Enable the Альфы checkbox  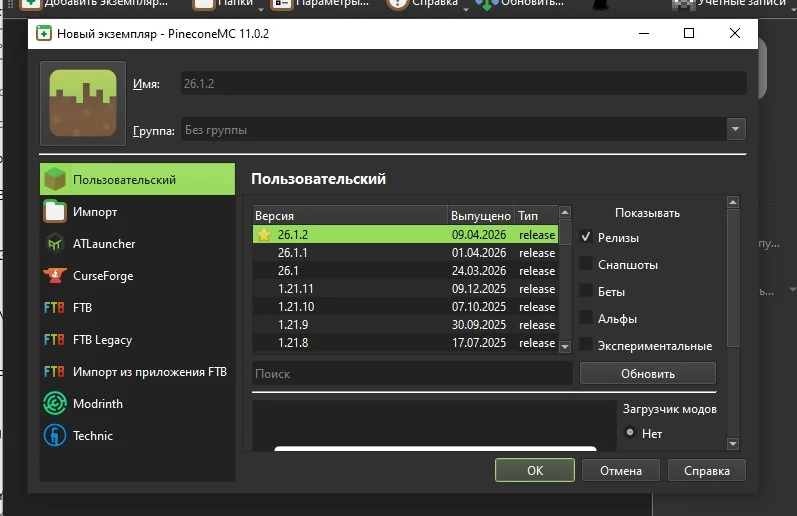[586, 317]
